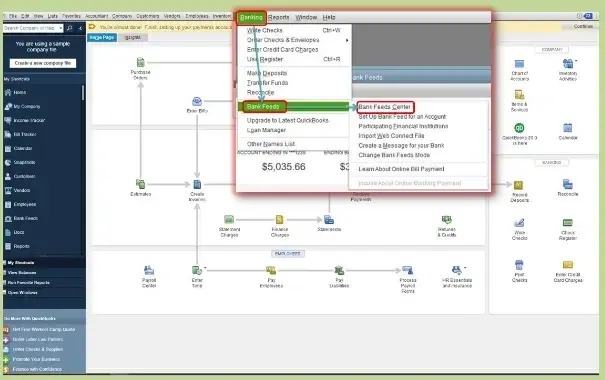Open the Enter Bills icon

[x=197, y=101]
